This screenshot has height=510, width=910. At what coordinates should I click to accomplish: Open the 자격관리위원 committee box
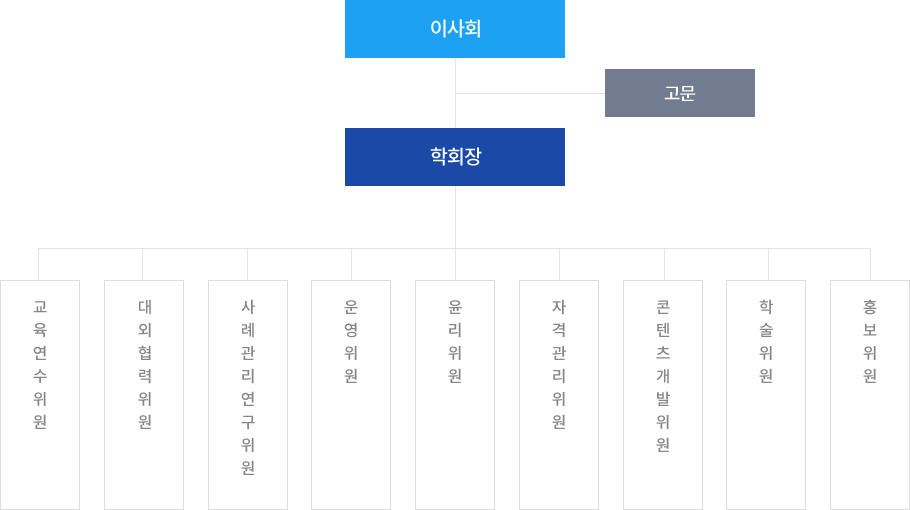click(559, 395)
